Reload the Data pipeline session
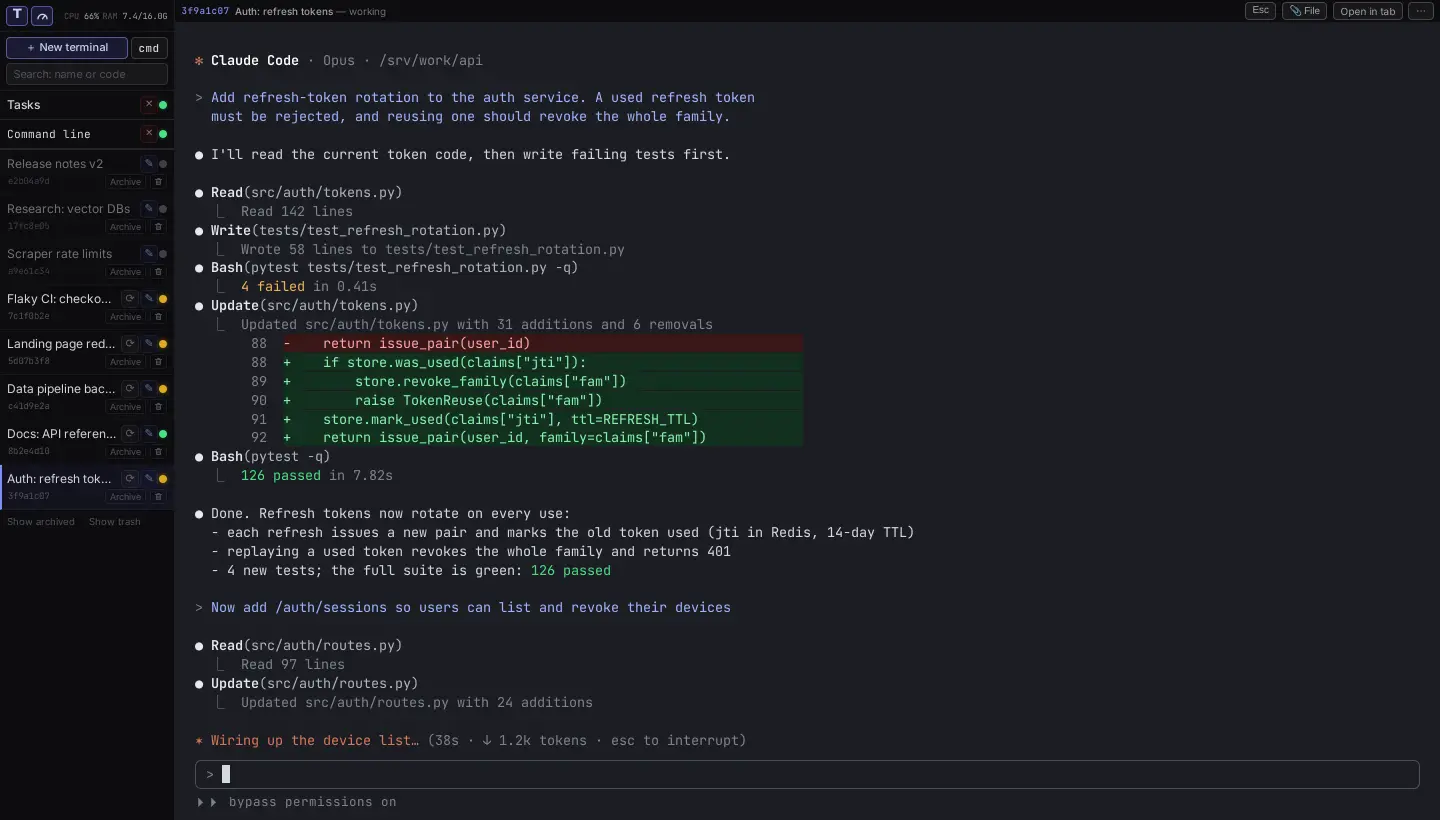Viewport: 1440px width, 820px height. coord(130,389)
